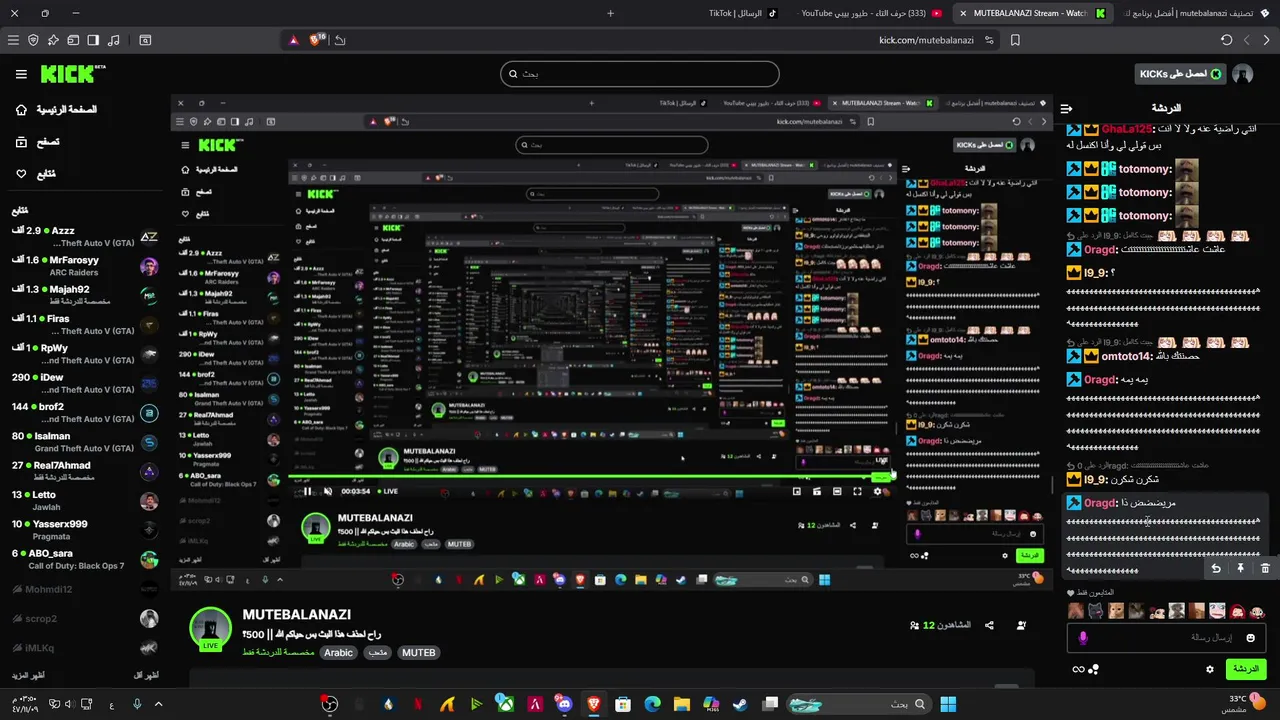The height and width of the screenshot is (720, 1280).
Task: Go to the Kick logo home
Action: (72, 74)
